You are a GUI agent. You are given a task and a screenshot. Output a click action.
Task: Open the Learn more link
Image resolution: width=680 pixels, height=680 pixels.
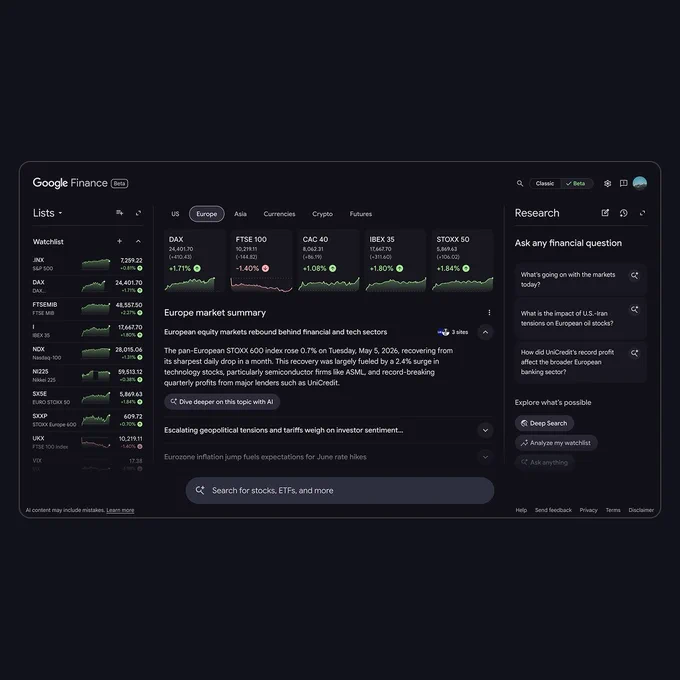(120, 510)
